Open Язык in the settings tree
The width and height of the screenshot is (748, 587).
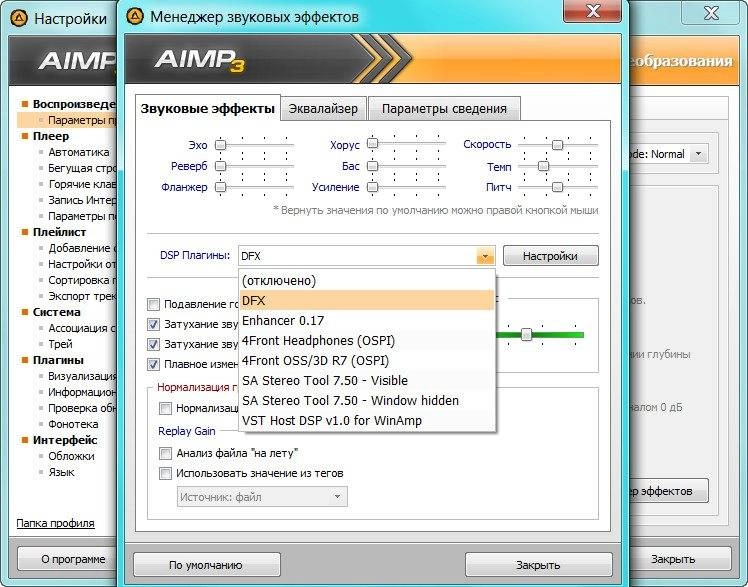point(62,473)
